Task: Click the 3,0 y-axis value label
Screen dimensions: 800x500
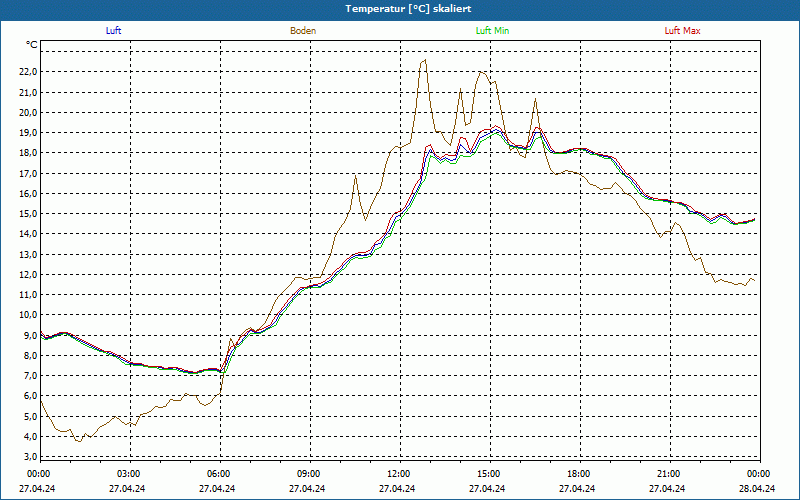Action: [x=29, y=456]
